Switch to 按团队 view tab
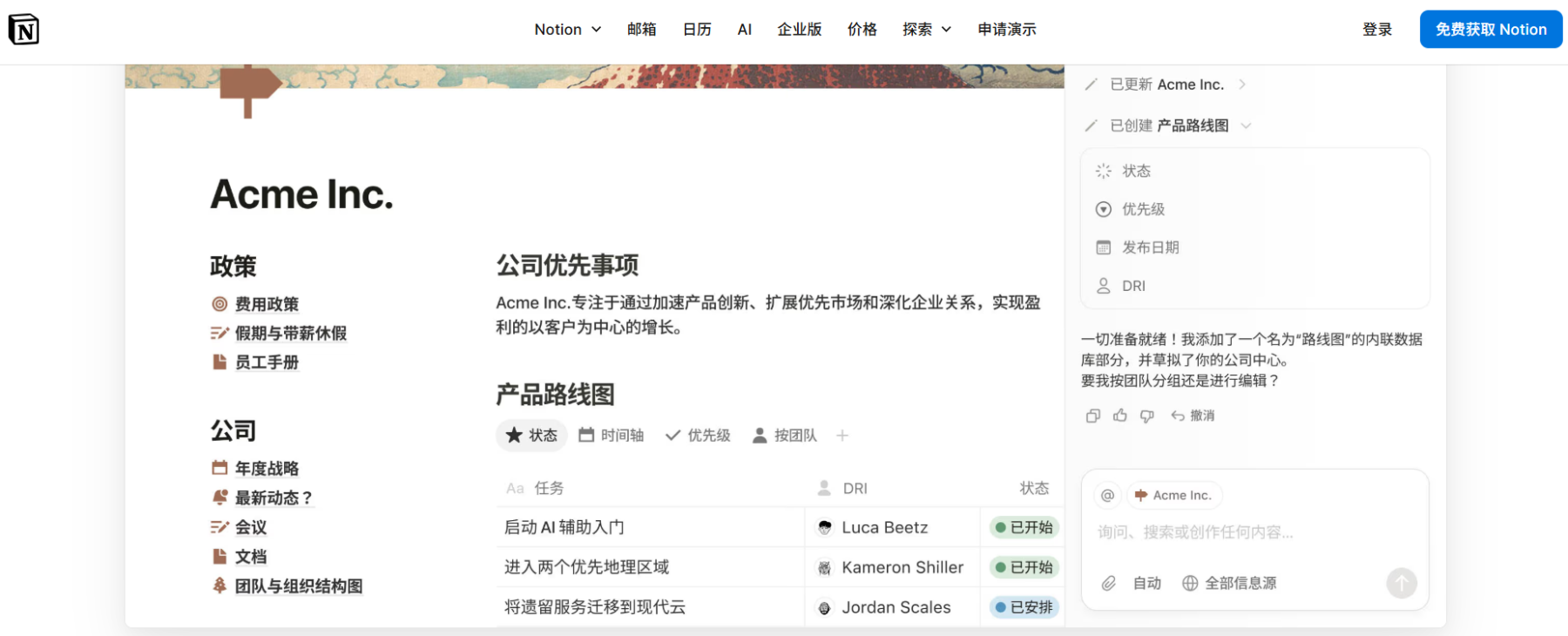1568x636 pixels. [x=784, y=435]
